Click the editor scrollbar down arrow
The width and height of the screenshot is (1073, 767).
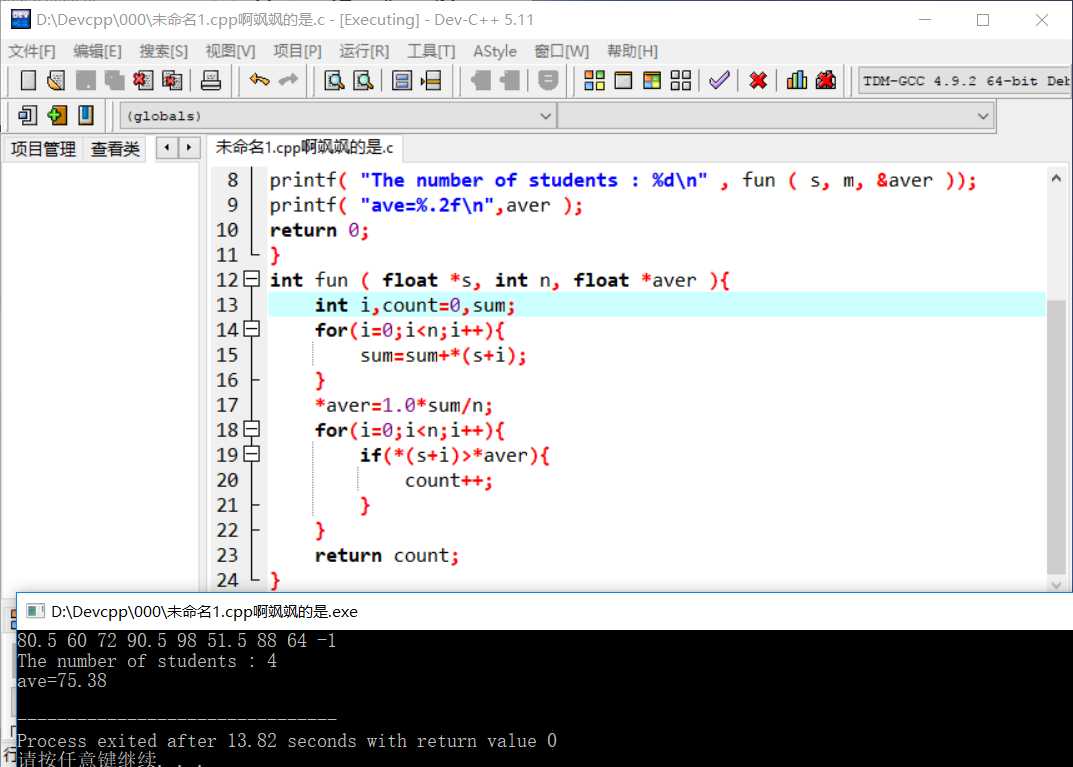click(x=1056, y=584)
